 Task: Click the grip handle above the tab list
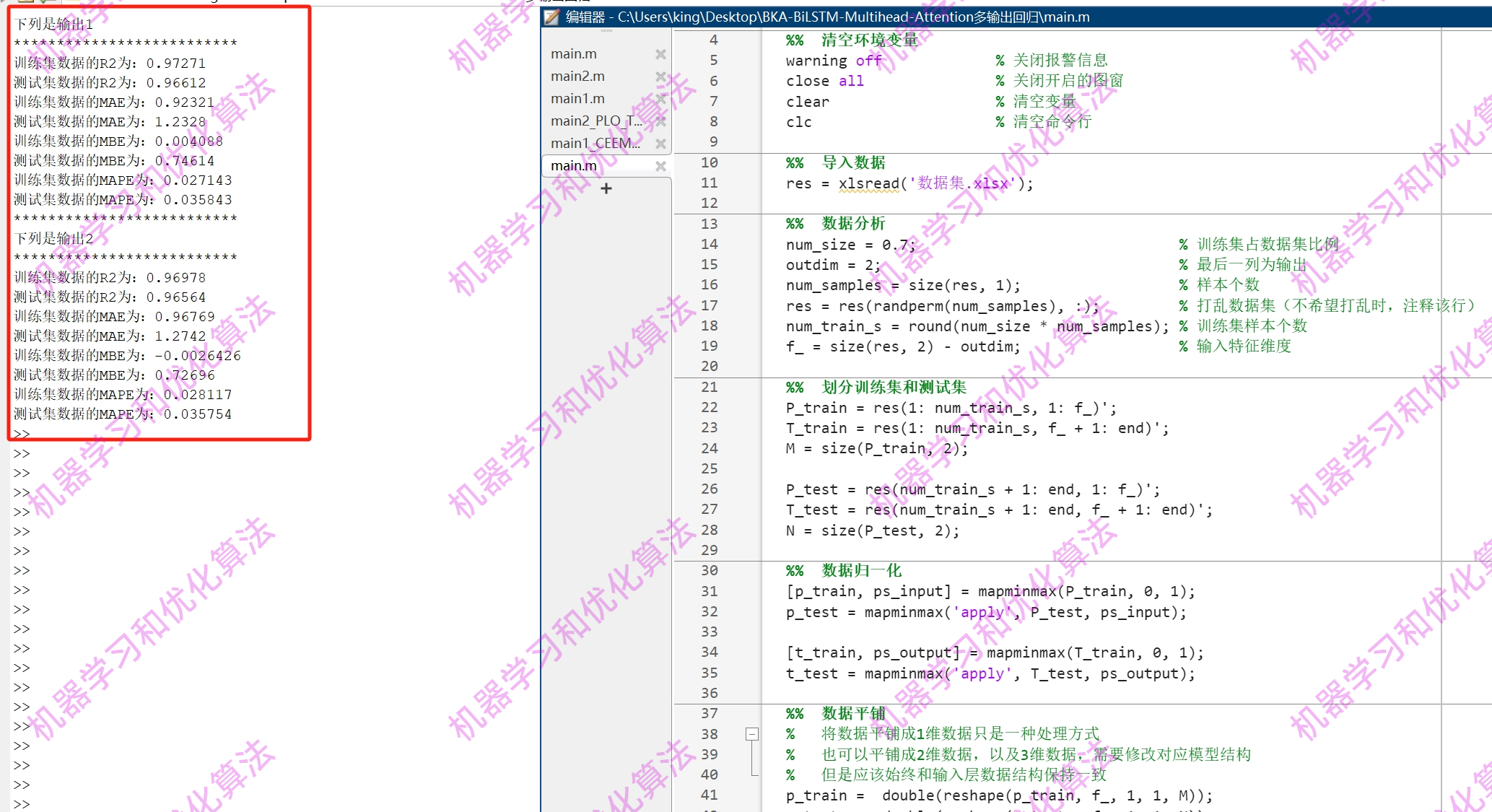pos(606,31)
